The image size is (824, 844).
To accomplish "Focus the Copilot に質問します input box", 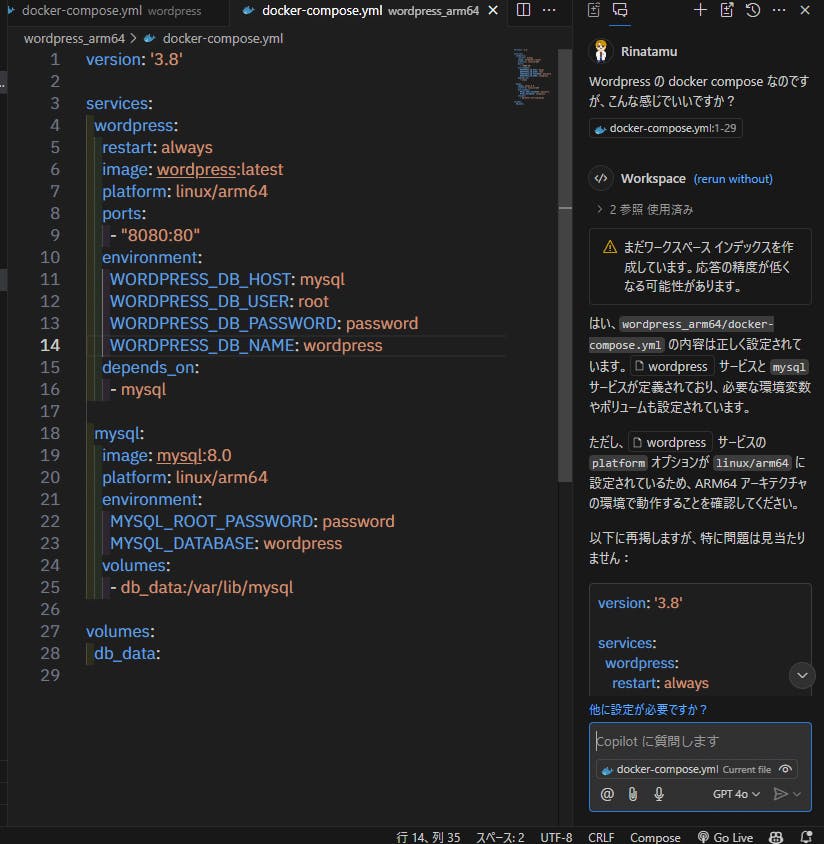I will pyautogui.click(x=700, y=741).
